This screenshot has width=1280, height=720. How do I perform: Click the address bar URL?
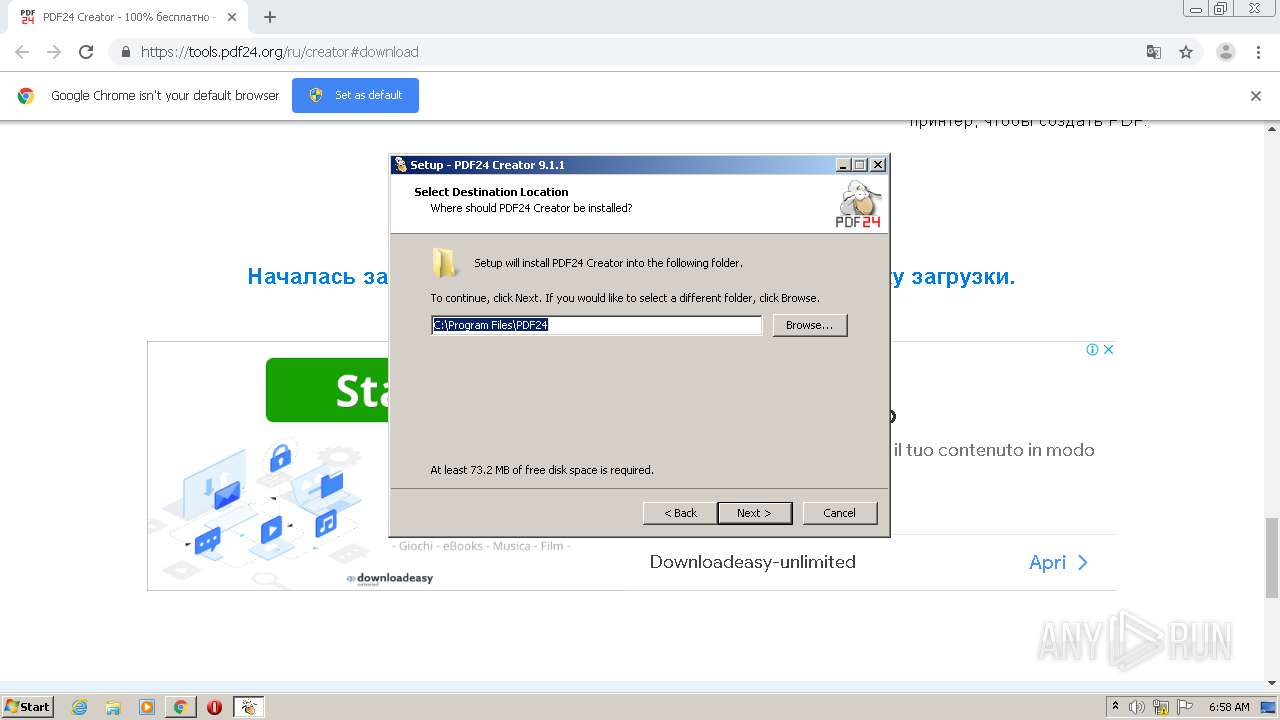click(x=280, y=52)
